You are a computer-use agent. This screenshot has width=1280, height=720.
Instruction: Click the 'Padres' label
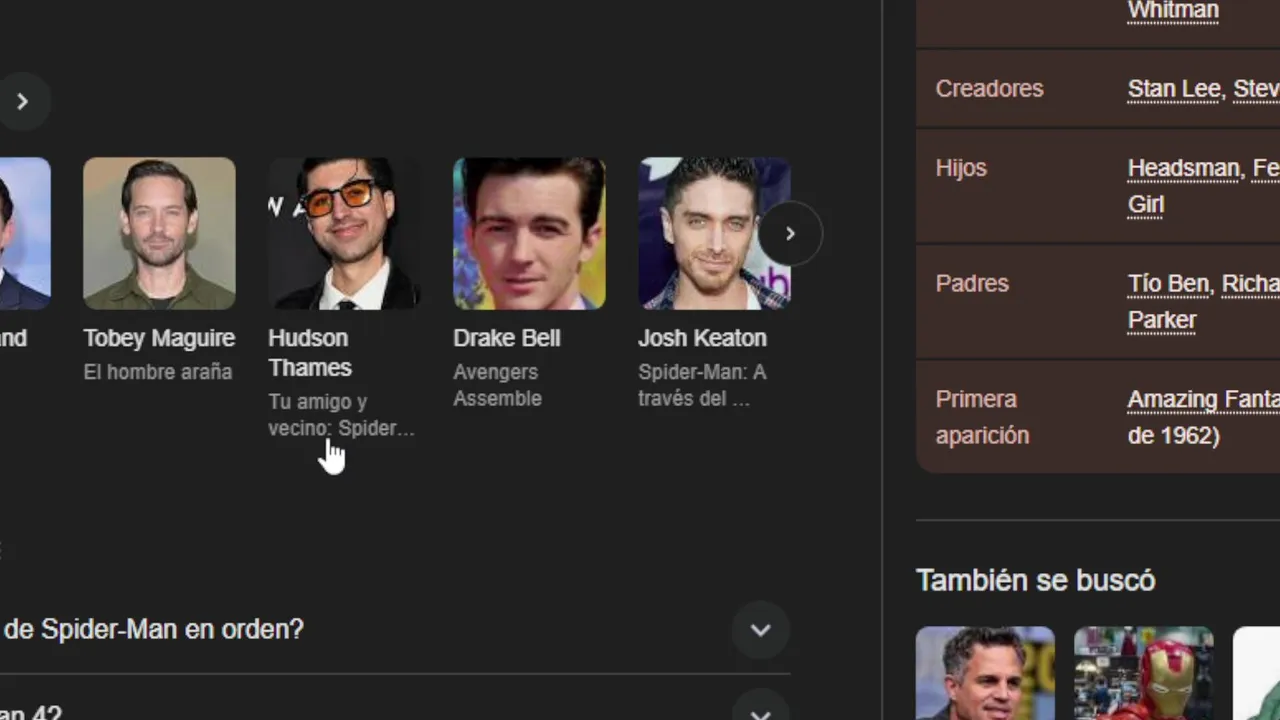coord(972,284)
